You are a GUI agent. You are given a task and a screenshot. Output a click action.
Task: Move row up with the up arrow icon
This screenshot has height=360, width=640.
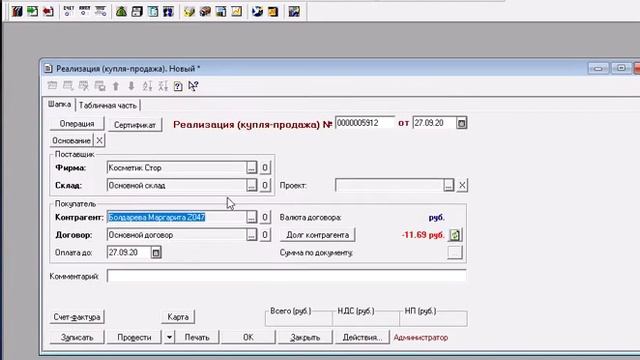point(116,86)
